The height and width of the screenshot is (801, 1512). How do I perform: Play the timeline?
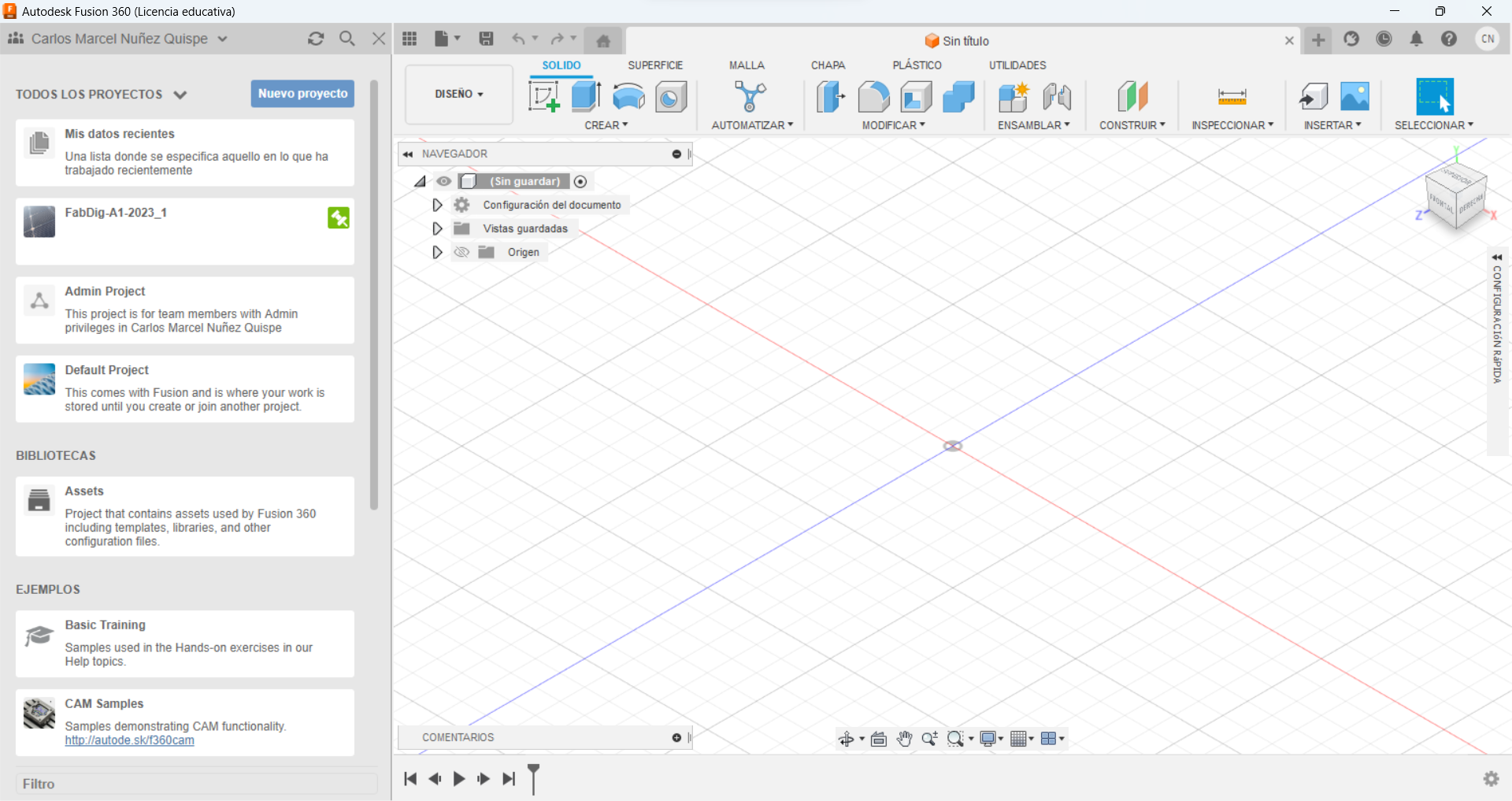pos(459,779)
